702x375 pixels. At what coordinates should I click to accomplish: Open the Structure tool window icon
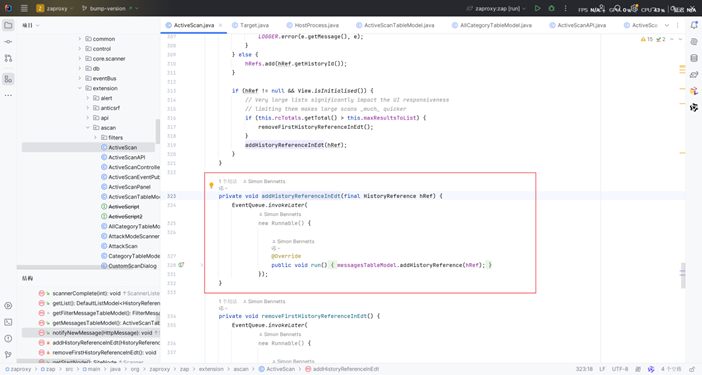pos(8,79)
